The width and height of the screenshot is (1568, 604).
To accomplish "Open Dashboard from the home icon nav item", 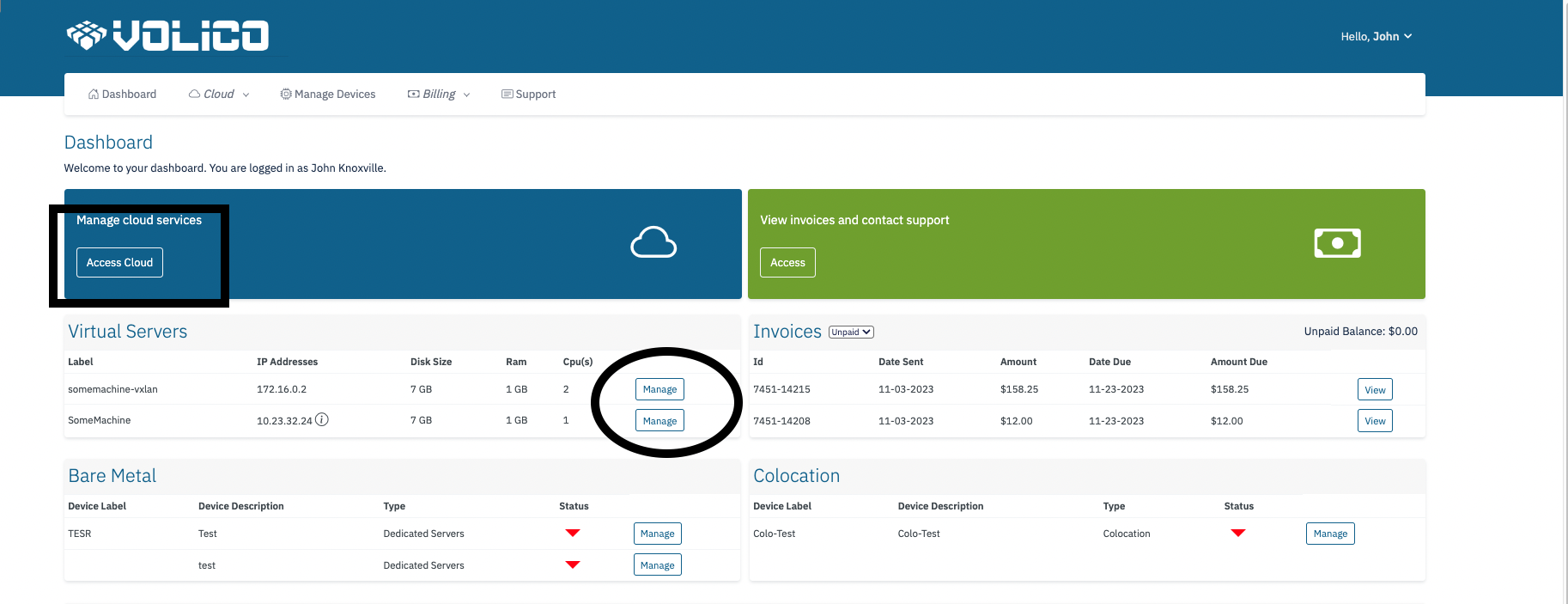I will tap(122, 95).
